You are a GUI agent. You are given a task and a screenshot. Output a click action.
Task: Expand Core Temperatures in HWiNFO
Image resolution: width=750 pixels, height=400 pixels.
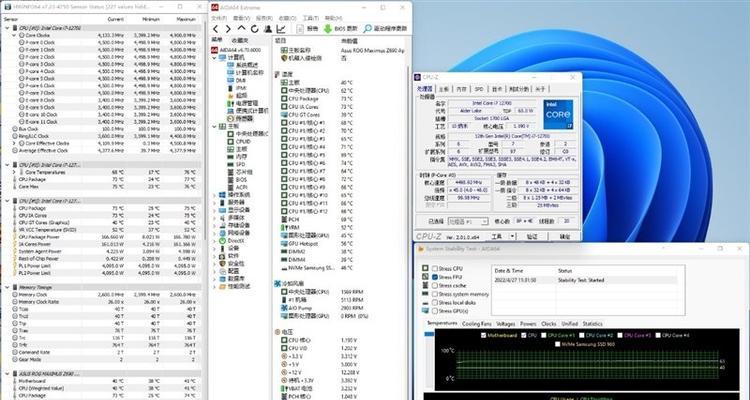14,172
